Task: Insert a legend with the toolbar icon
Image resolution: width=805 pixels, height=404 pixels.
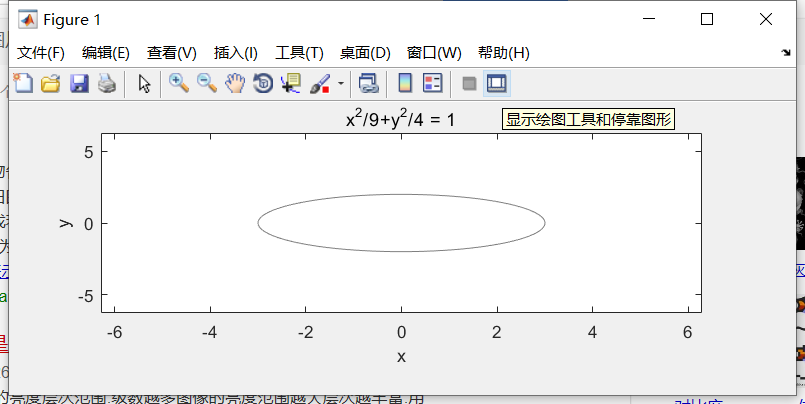Action: click(x=433, y=83)
